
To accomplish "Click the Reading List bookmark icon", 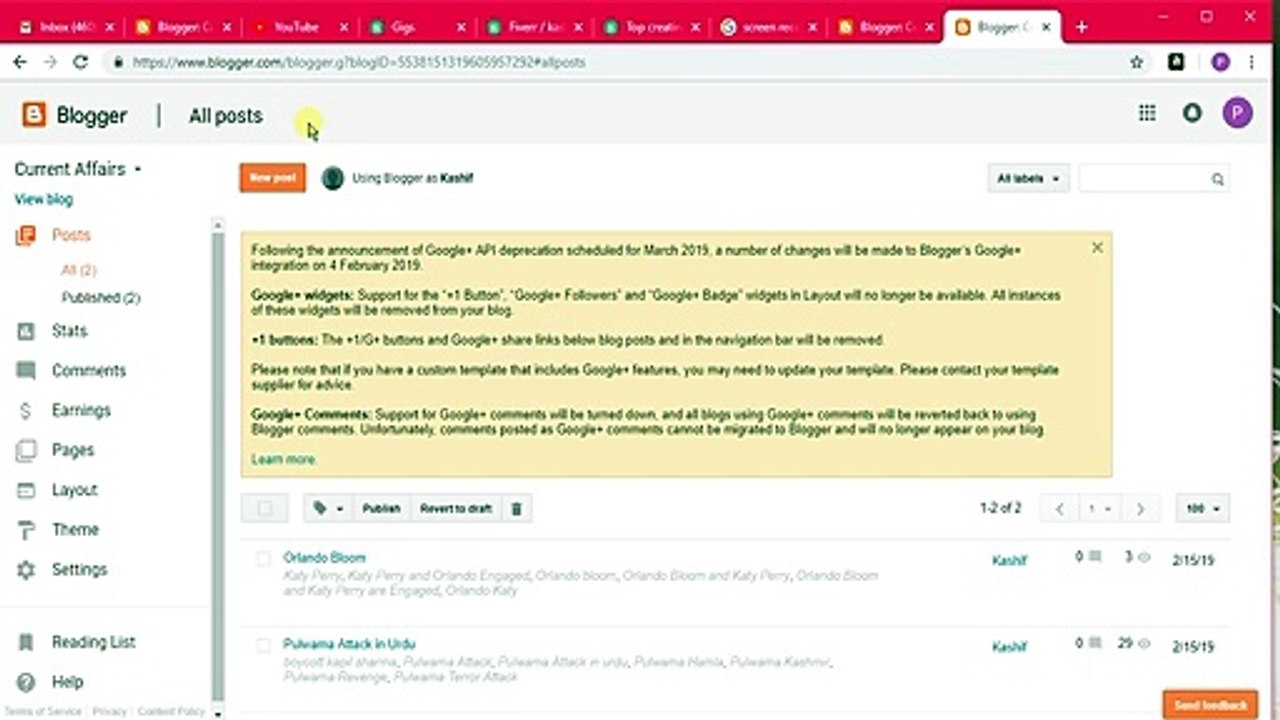I will click(27, 643).
